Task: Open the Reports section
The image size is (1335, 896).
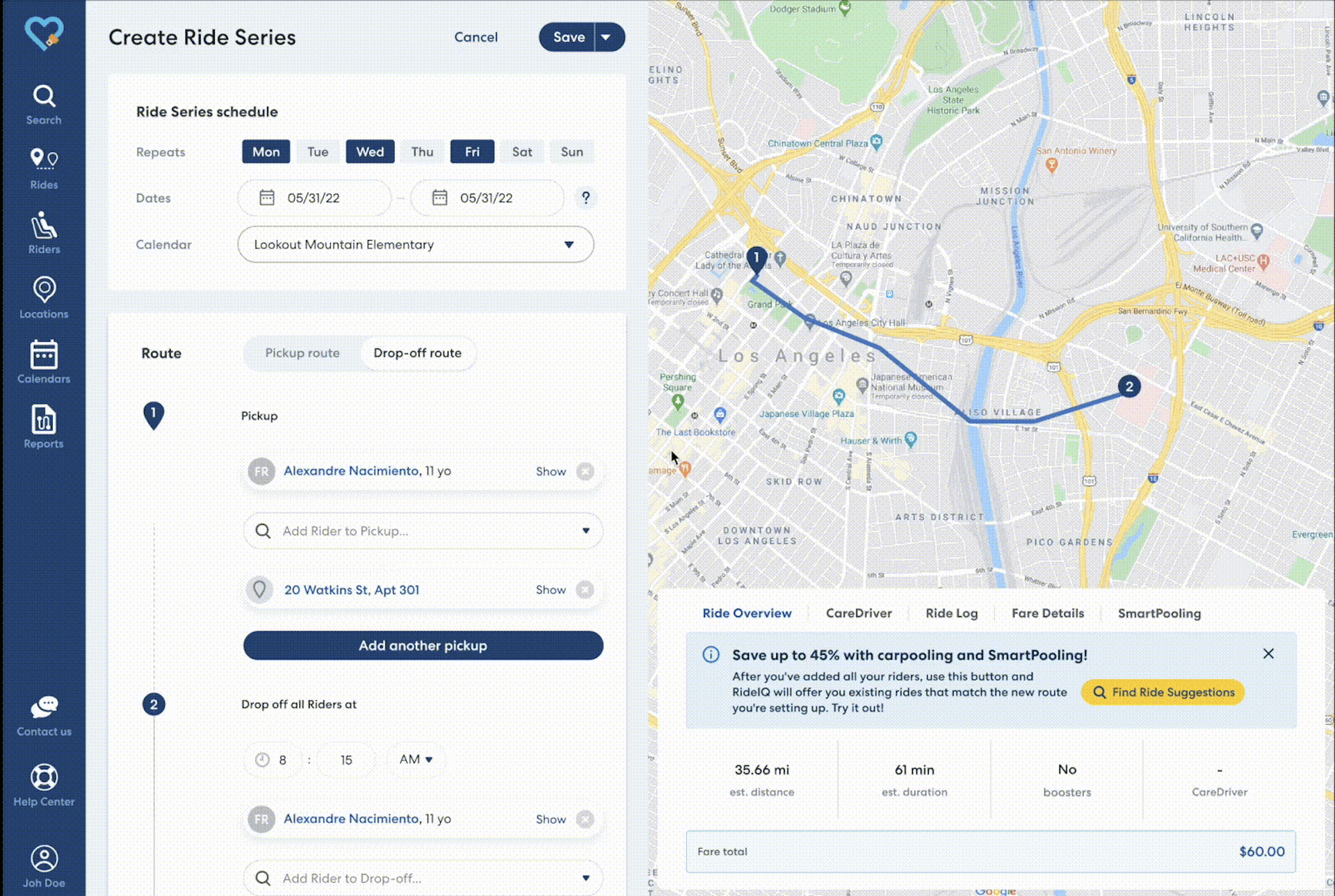Action: click(x=44, y=427)
